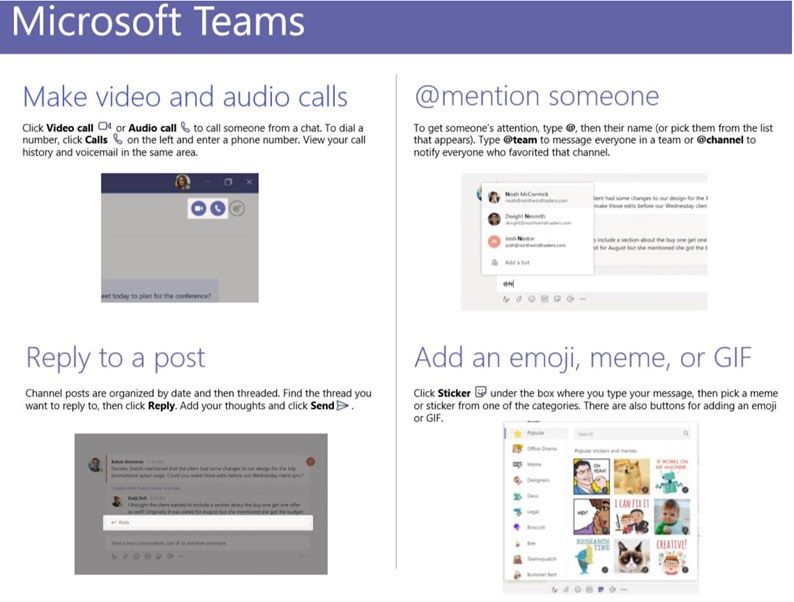Image resolution: width=794 pixels, height=602 pixels.
Task: Click the highlighted Reply box in thread
Action: click(208, 523)
